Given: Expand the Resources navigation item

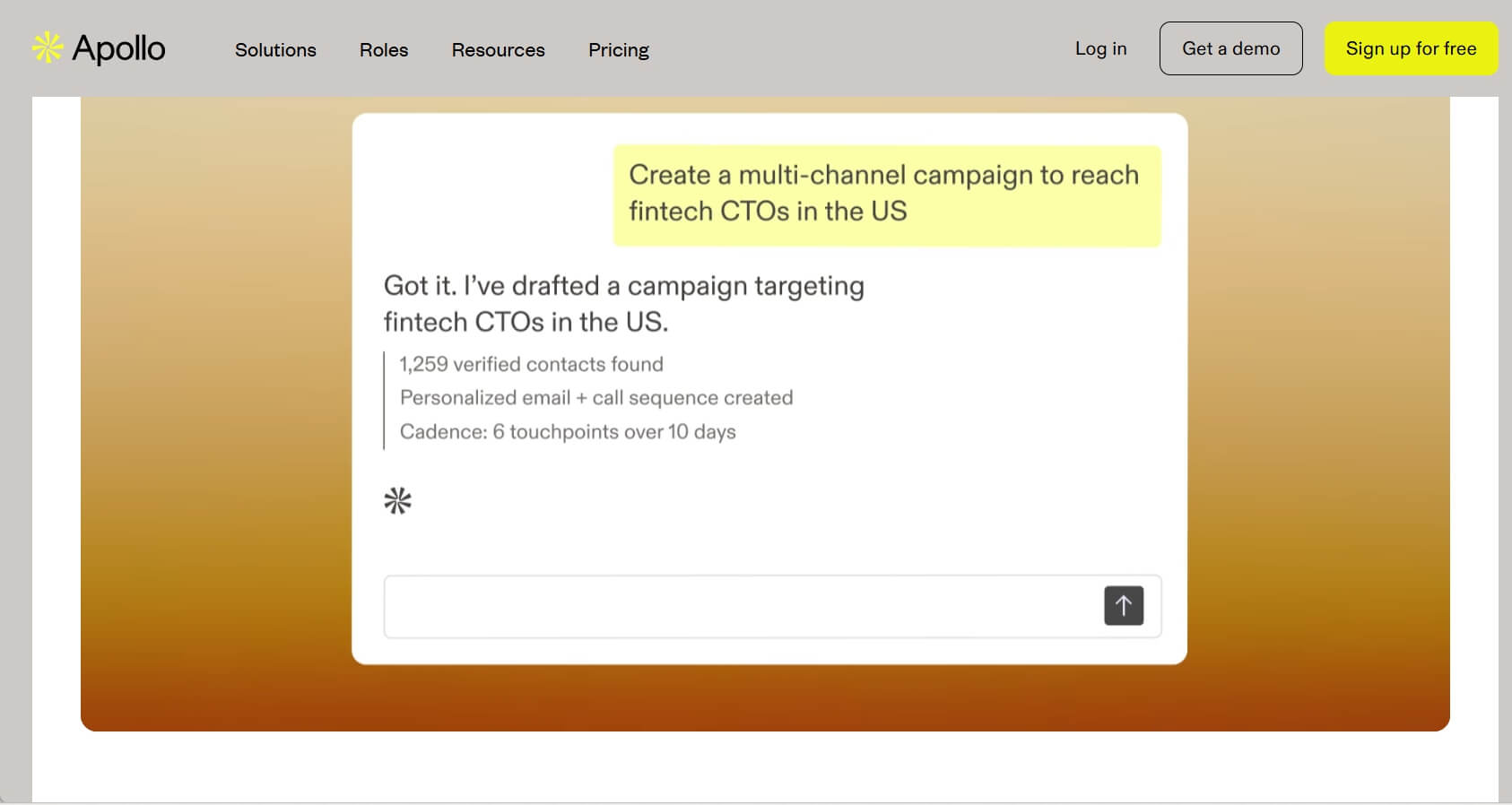Looking at the screenshot, I should tap(498, 50).
